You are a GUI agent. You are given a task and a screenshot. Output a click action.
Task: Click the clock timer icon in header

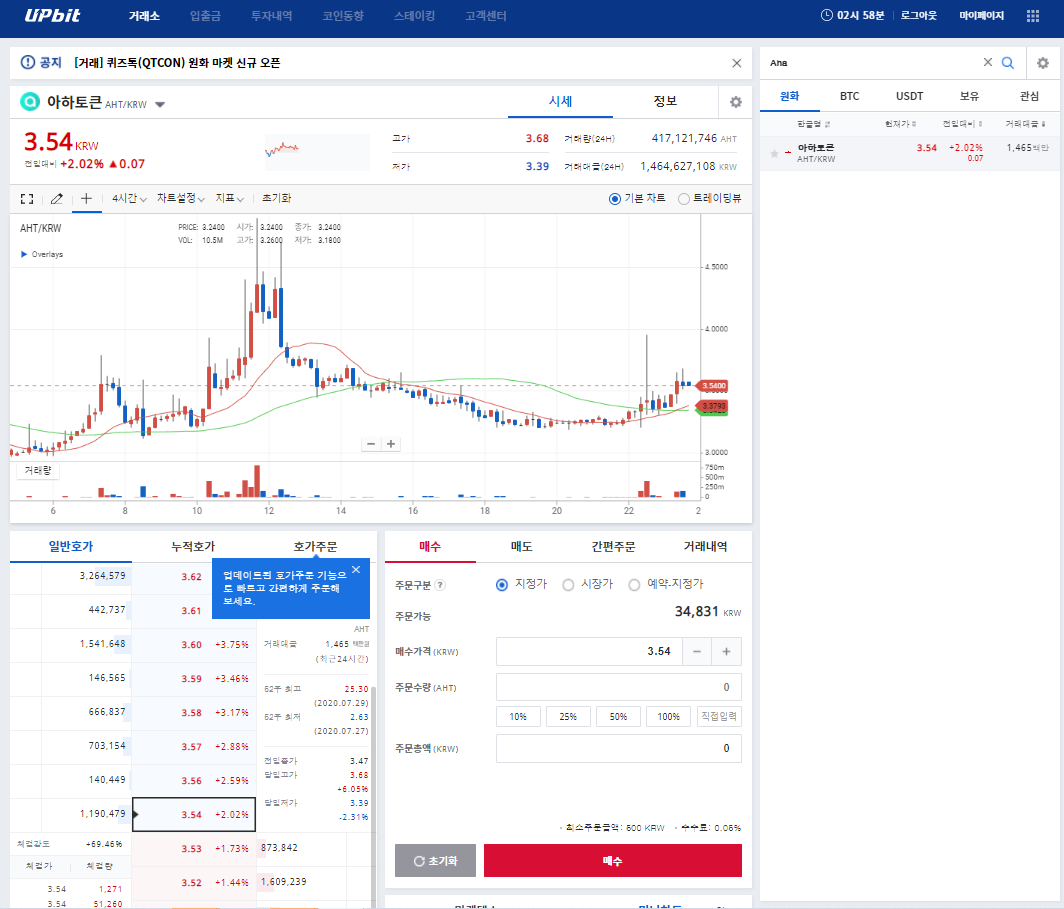click(x=826, y=15)
